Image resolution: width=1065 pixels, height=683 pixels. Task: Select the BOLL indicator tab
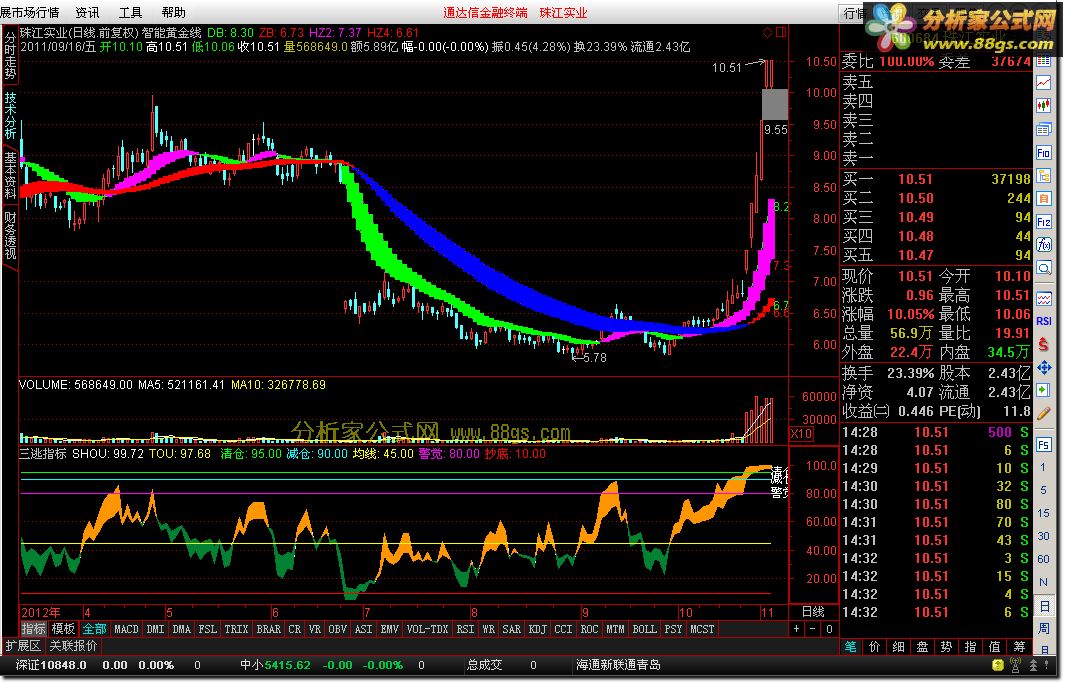pyautogui.click(x=645, y=629)
